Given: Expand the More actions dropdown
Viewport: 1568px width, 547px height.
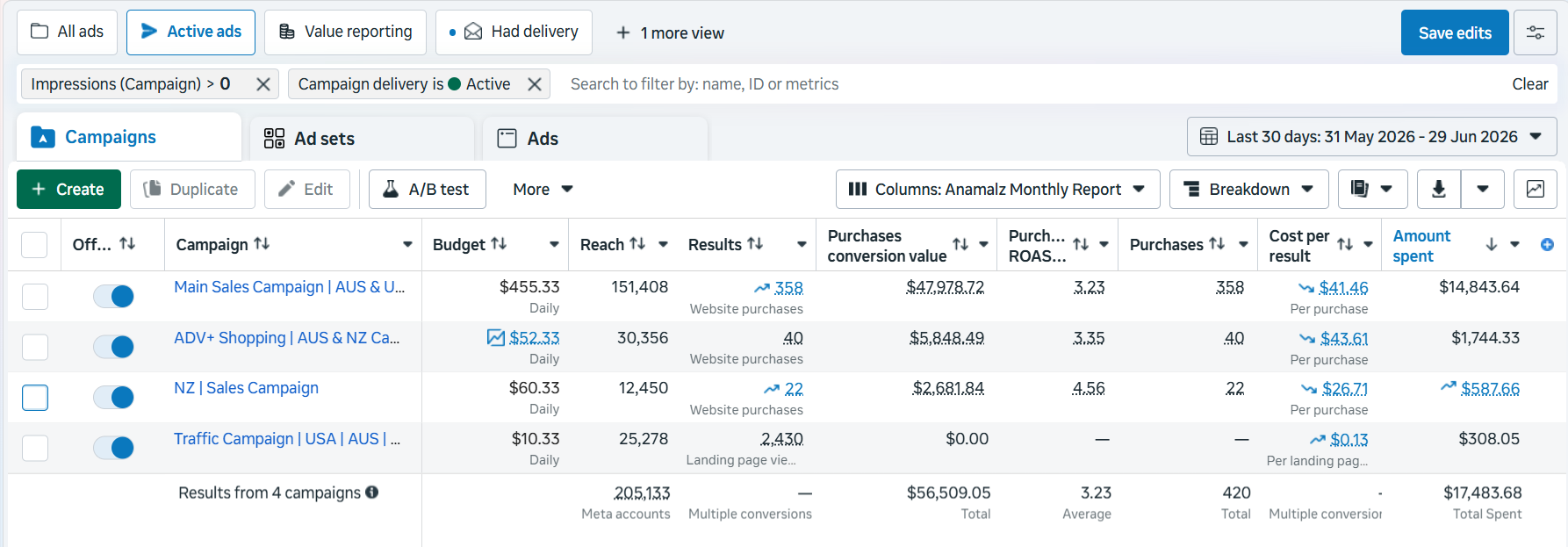Looking at the screenshot, I should (543, 190).
